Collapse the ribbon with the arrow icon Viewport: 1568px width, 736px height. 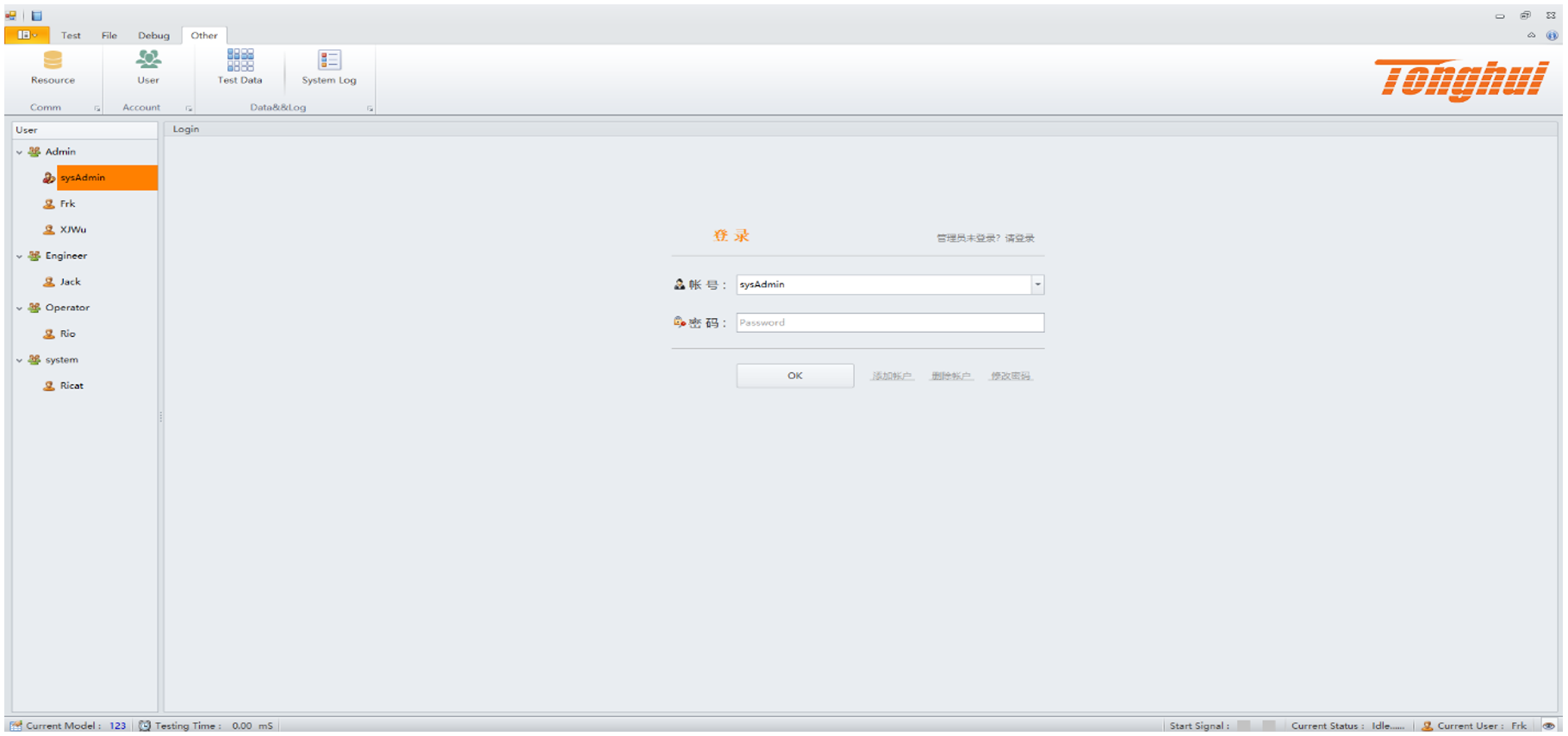tap(1531, 35)
